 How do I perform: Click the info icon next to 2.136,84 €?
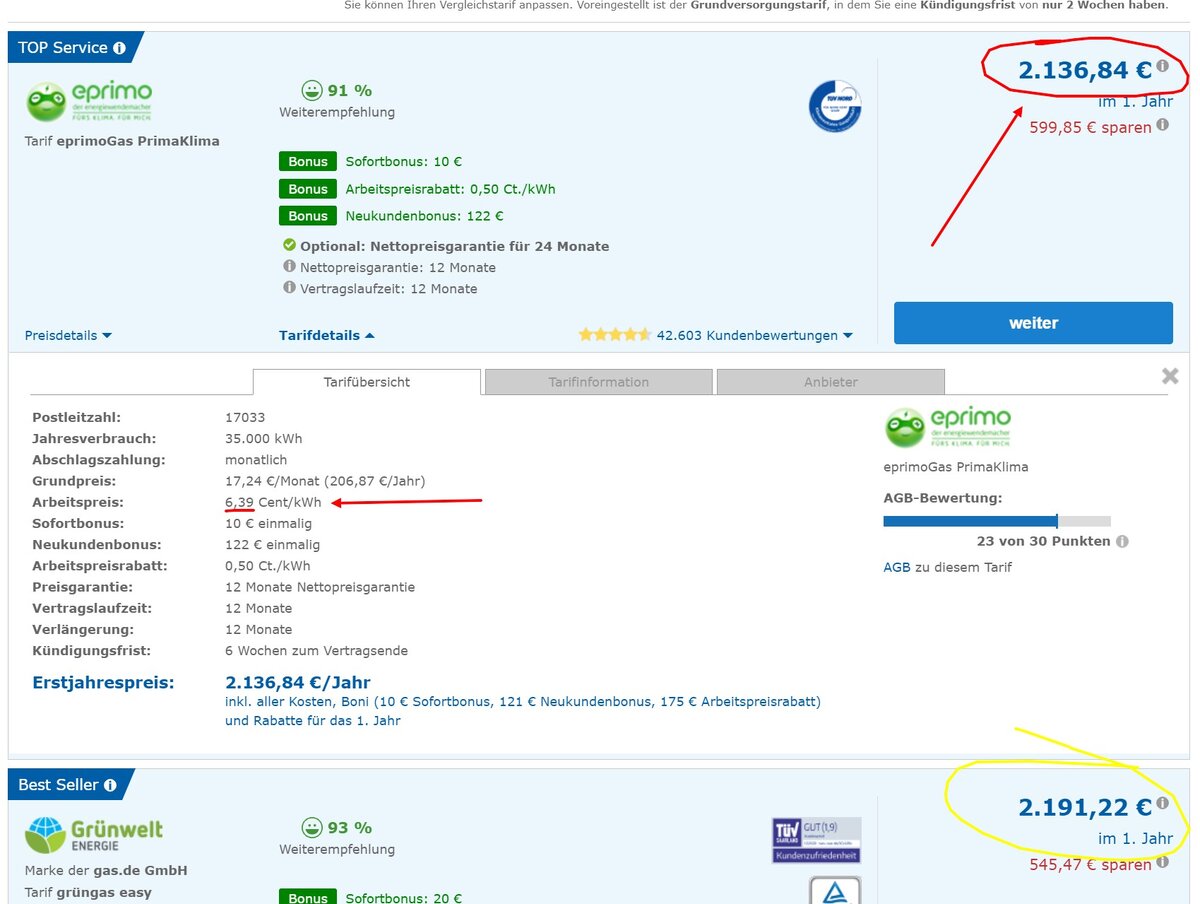pyautogui.click(x=1162, y=66)
